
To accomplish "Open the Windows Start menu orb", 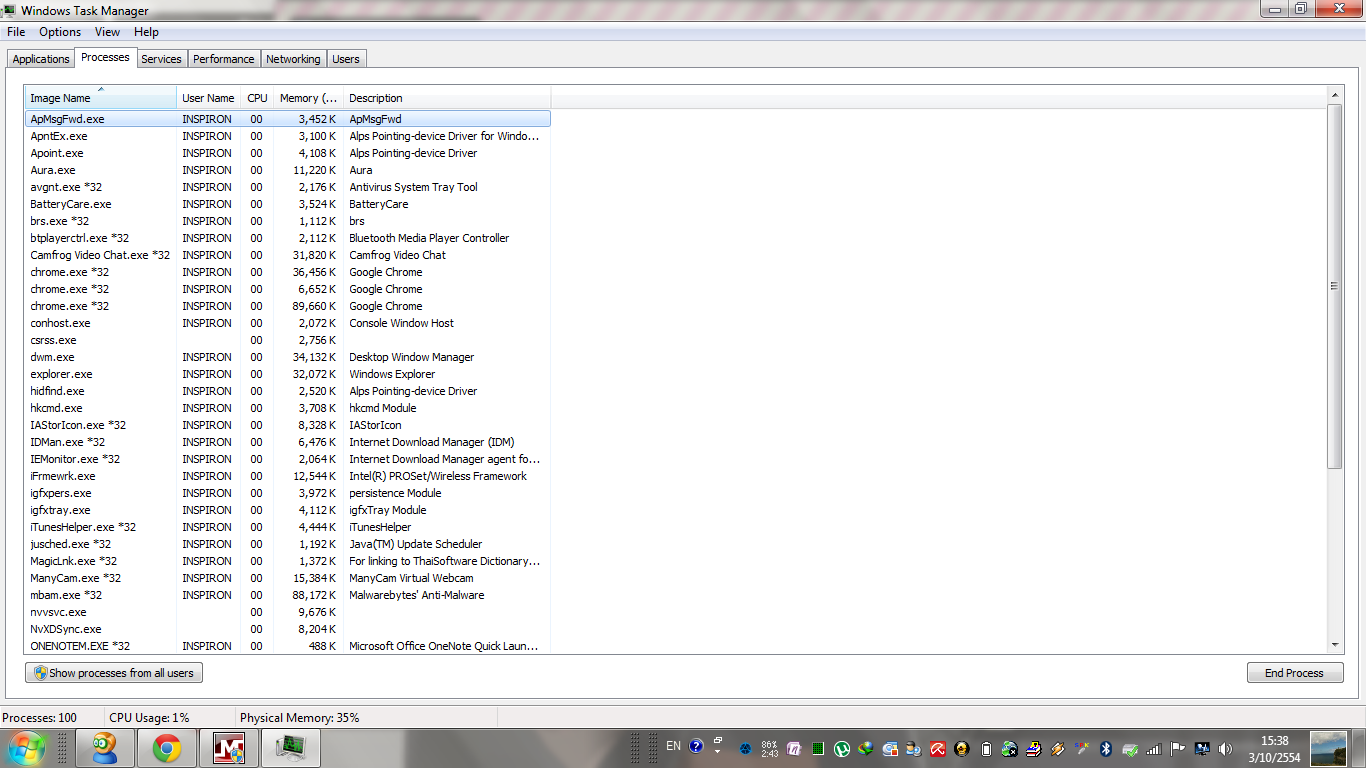I will coord(26,748).
